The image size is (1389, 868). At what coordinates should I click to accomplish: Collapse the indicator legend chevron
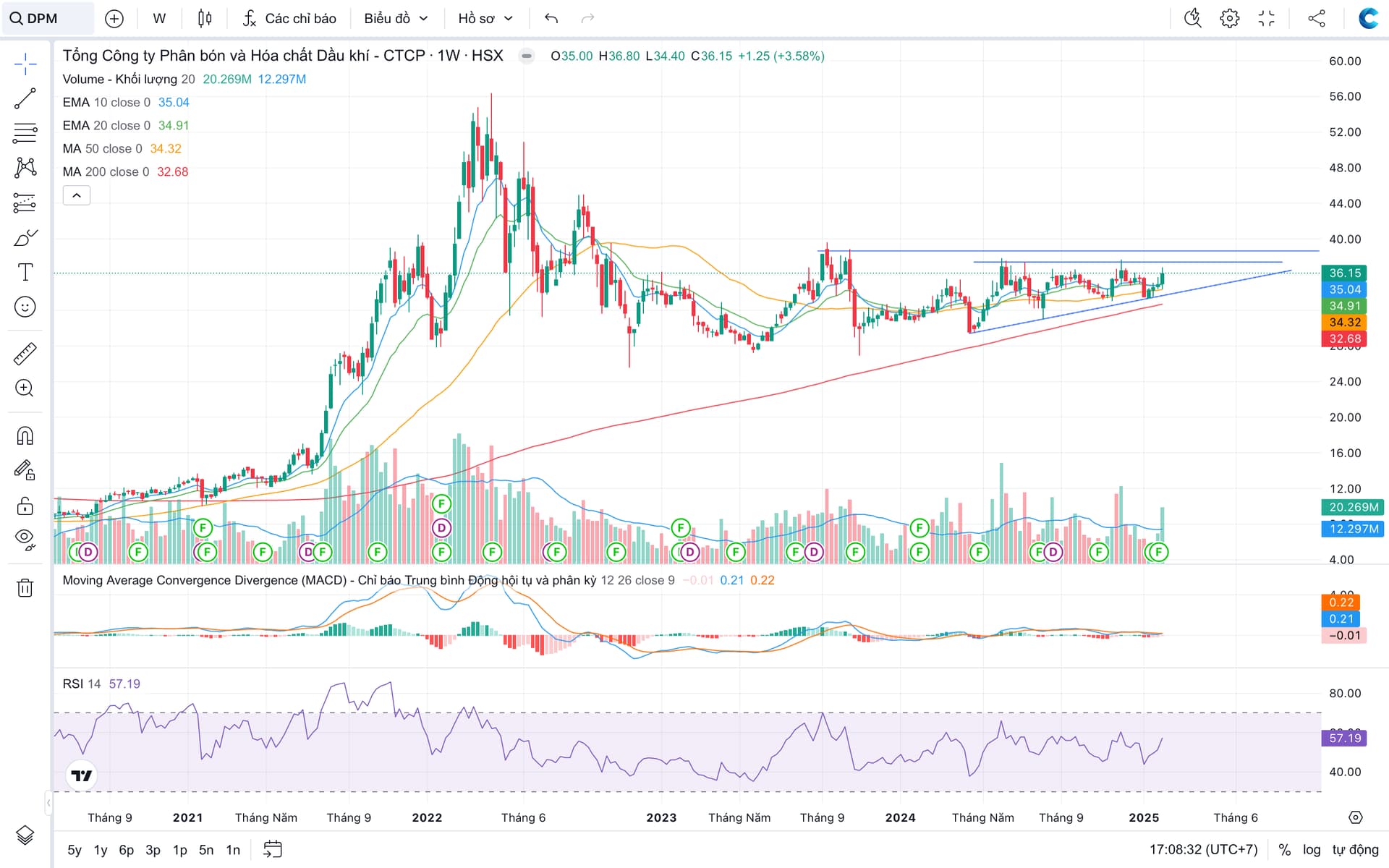77,195
